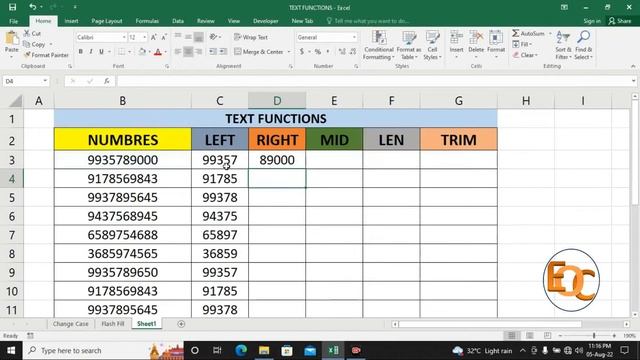Open the Flash Fill sheet tab

[113, 324]
